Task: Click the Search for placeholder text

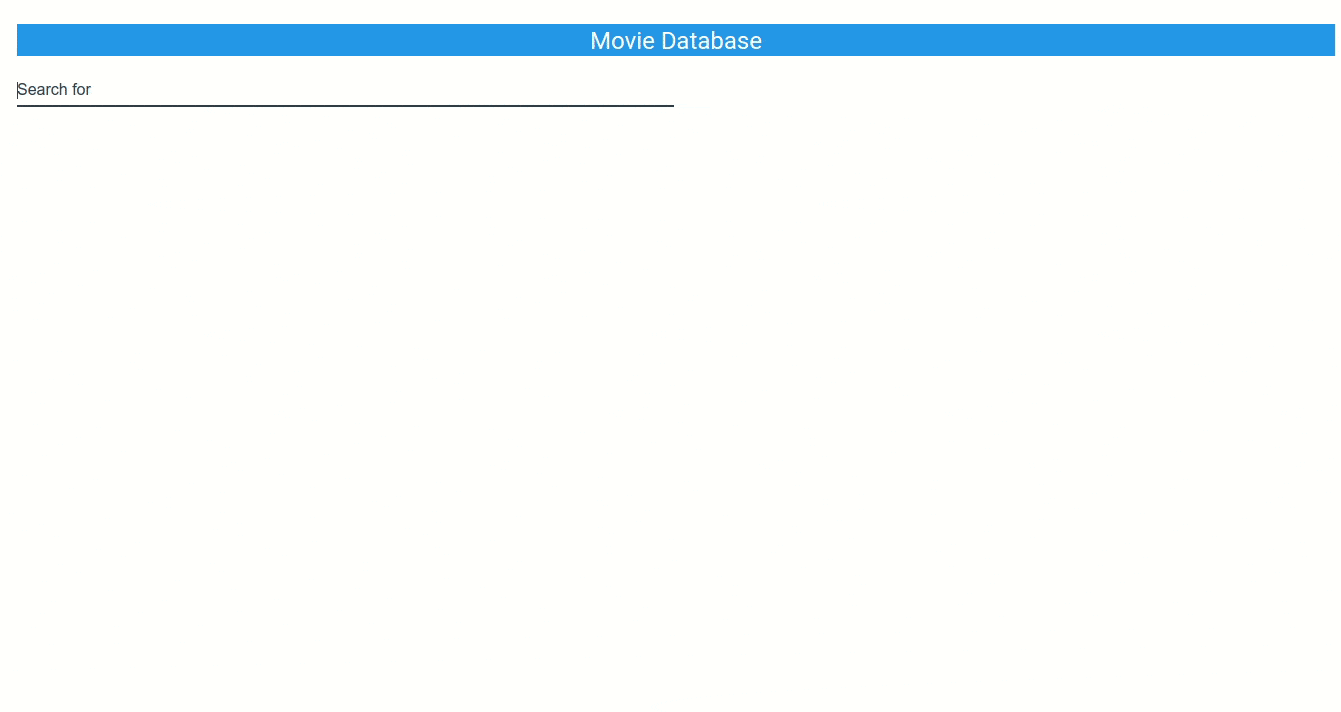Action: coord(54,89)
